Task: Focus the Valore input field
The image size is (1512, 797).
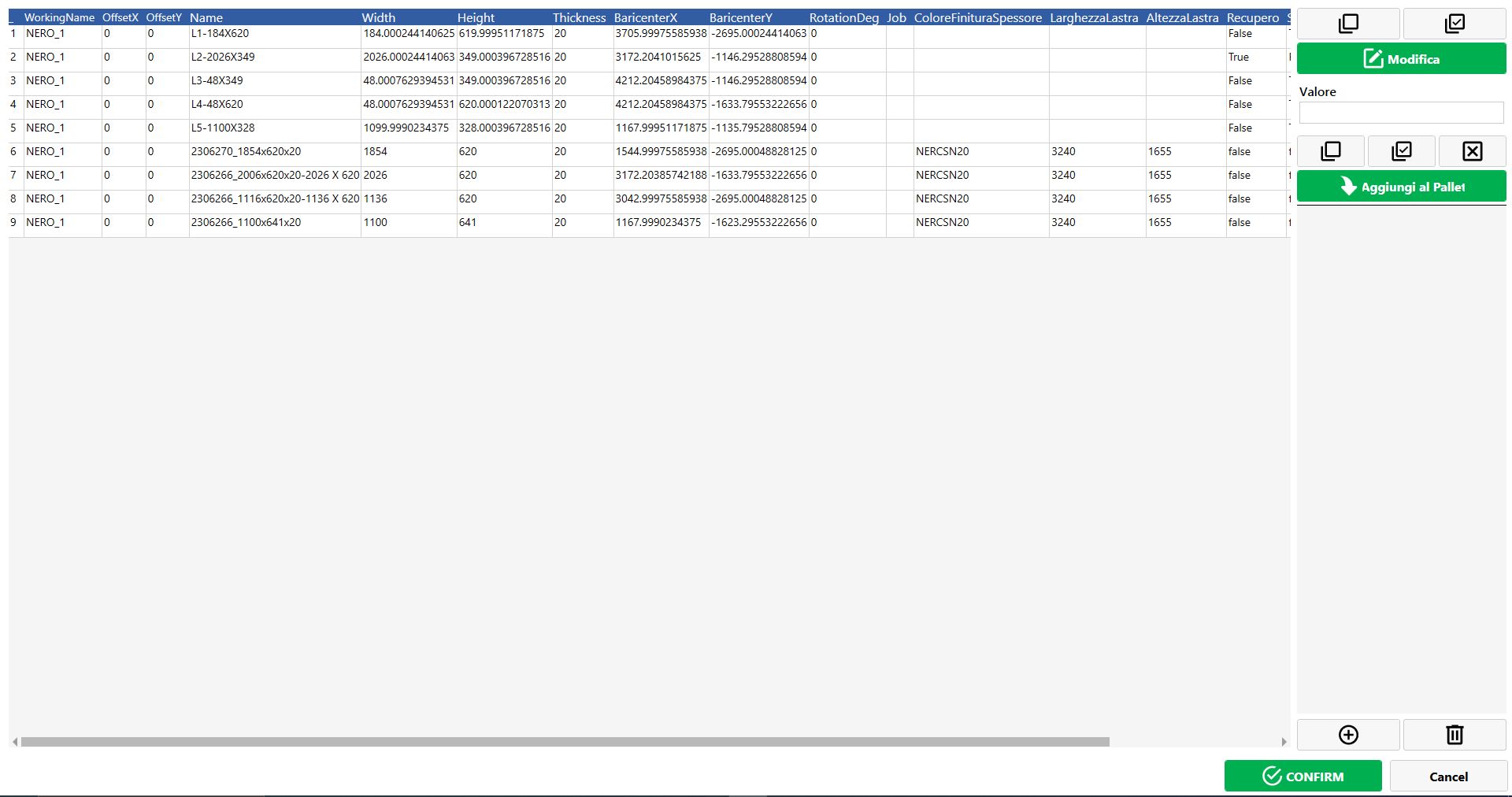Action: click(x=1402, y=113)
